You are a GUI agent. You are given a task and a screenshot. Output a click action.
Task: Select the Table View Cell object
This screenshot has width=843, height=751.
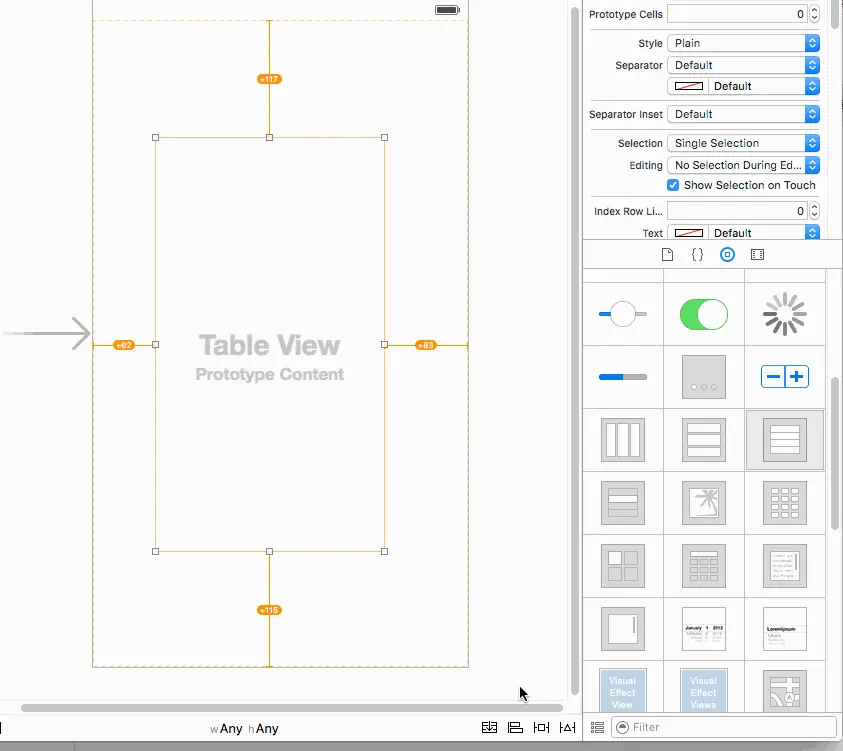click(623, 503)
